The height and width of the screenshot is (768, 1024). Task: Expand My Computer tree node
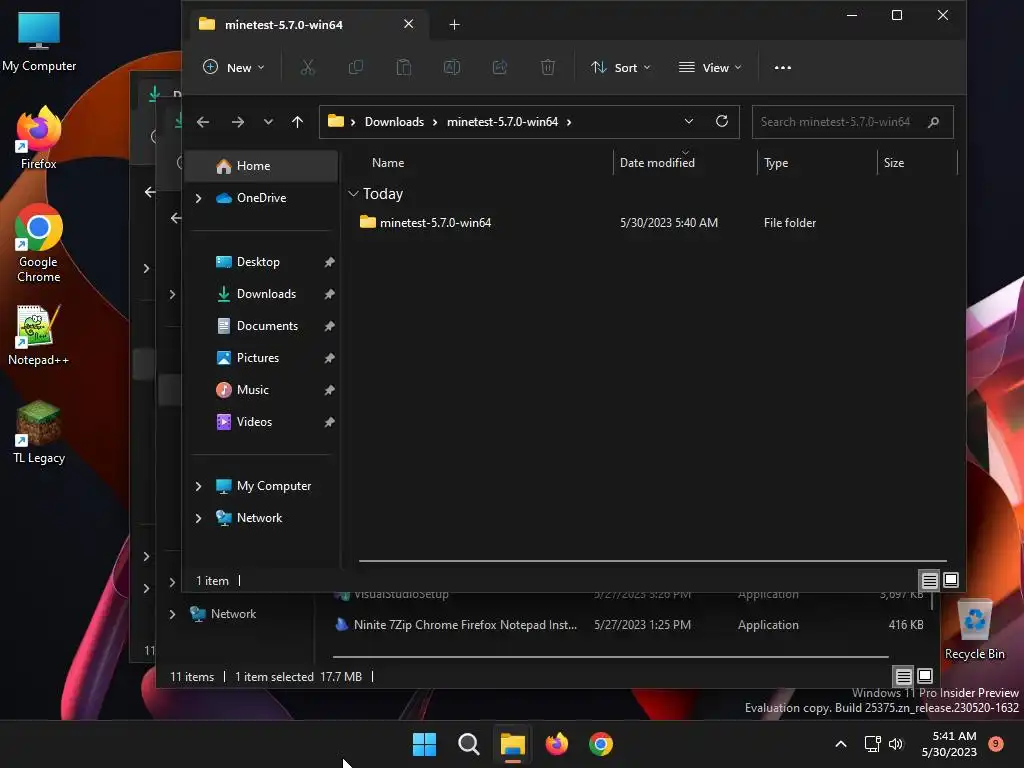pyautogui.click(x=199, y=486)
